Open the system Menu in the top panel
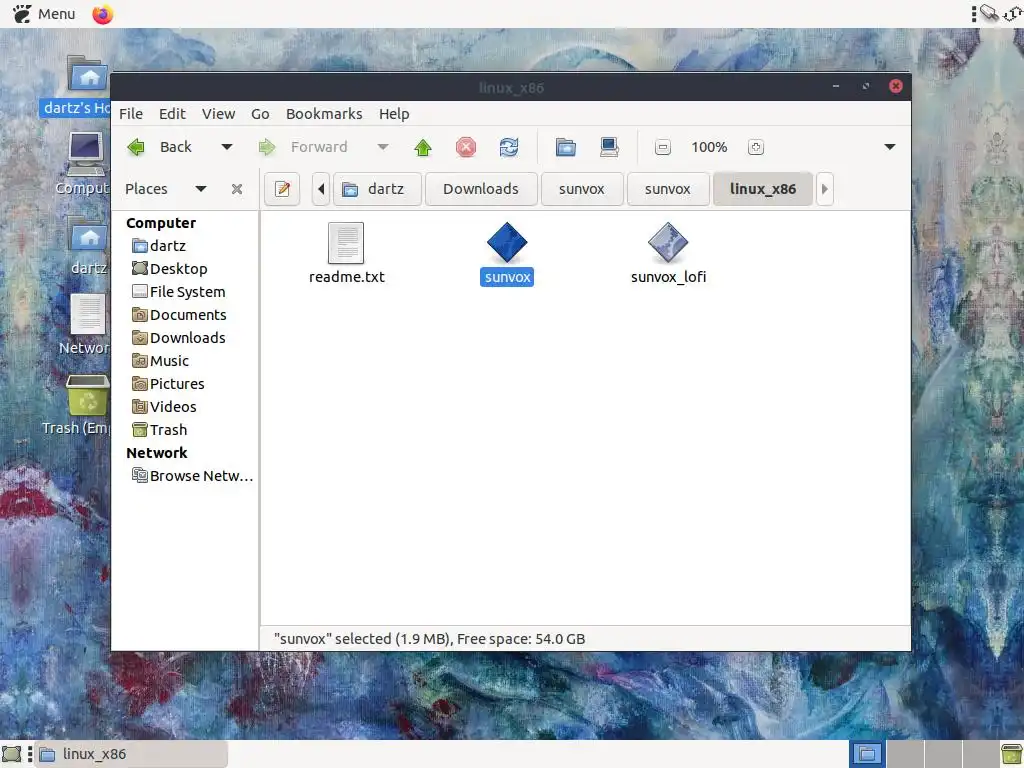Screen dimensions: 1024x768 [x=44, y=14]
